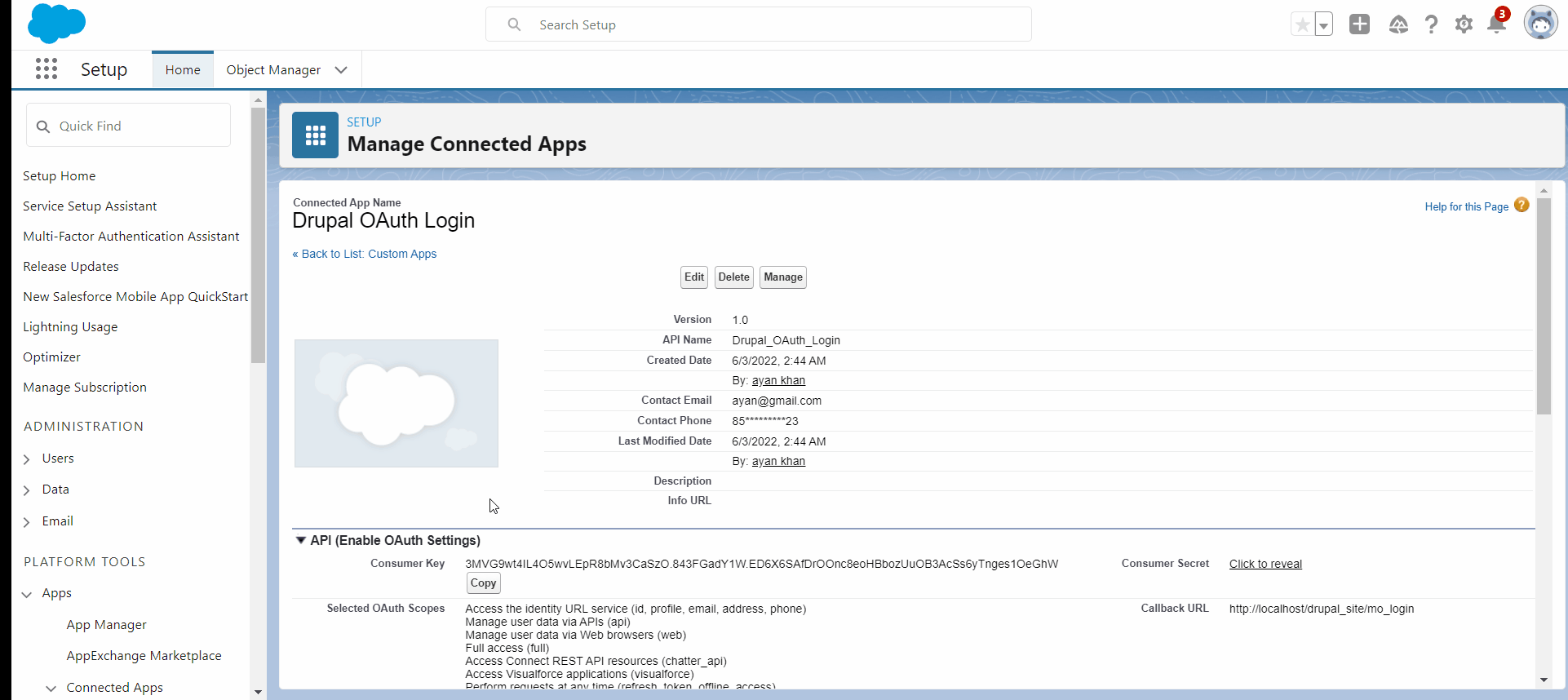The height and width of the screenshot is (700, 1568).
Task: Open the Setup gear menu
Action: pyautogui.click(x=1464, y=24)
